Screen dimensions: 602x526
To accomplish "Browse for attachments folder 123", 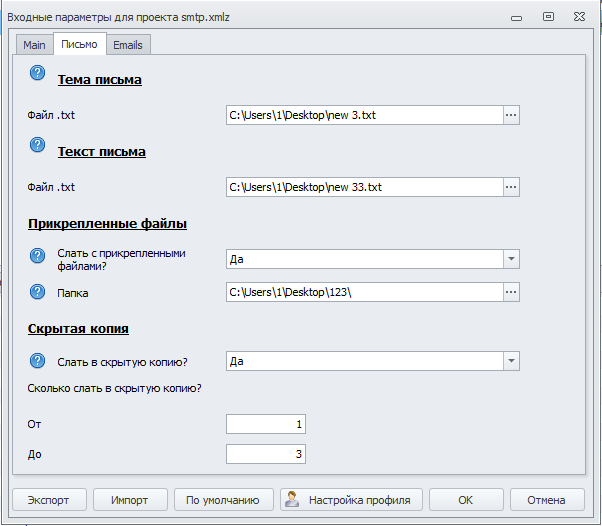I will (x=510, y=292).
